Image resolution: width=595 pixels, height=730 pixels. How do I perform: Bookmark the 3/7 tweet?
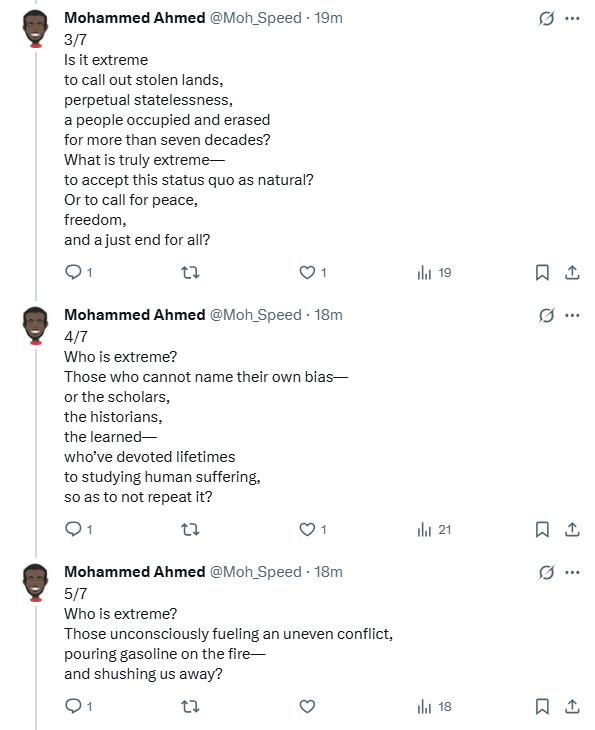[542, 272]
